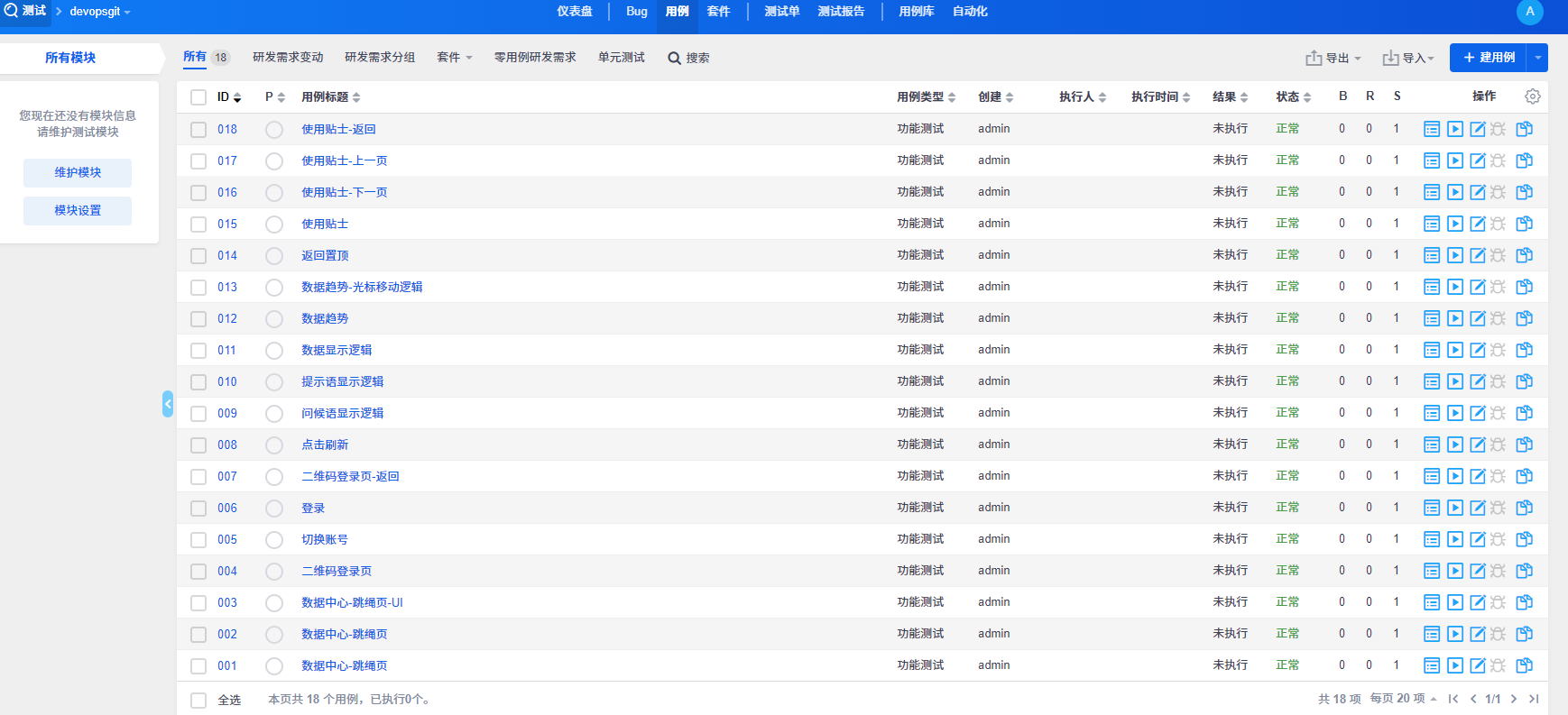Open the case titled 数据趋势-光标移动逻辑
The height and width of the screenshot is (715, 1568).
coord(362,287)
